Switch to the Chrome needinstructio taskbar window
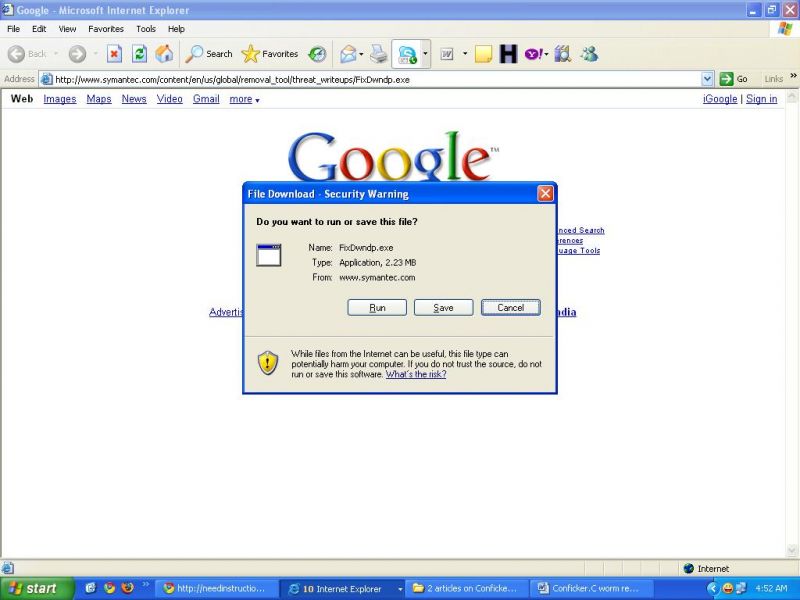The image size is (800, 600). [217, 588]
